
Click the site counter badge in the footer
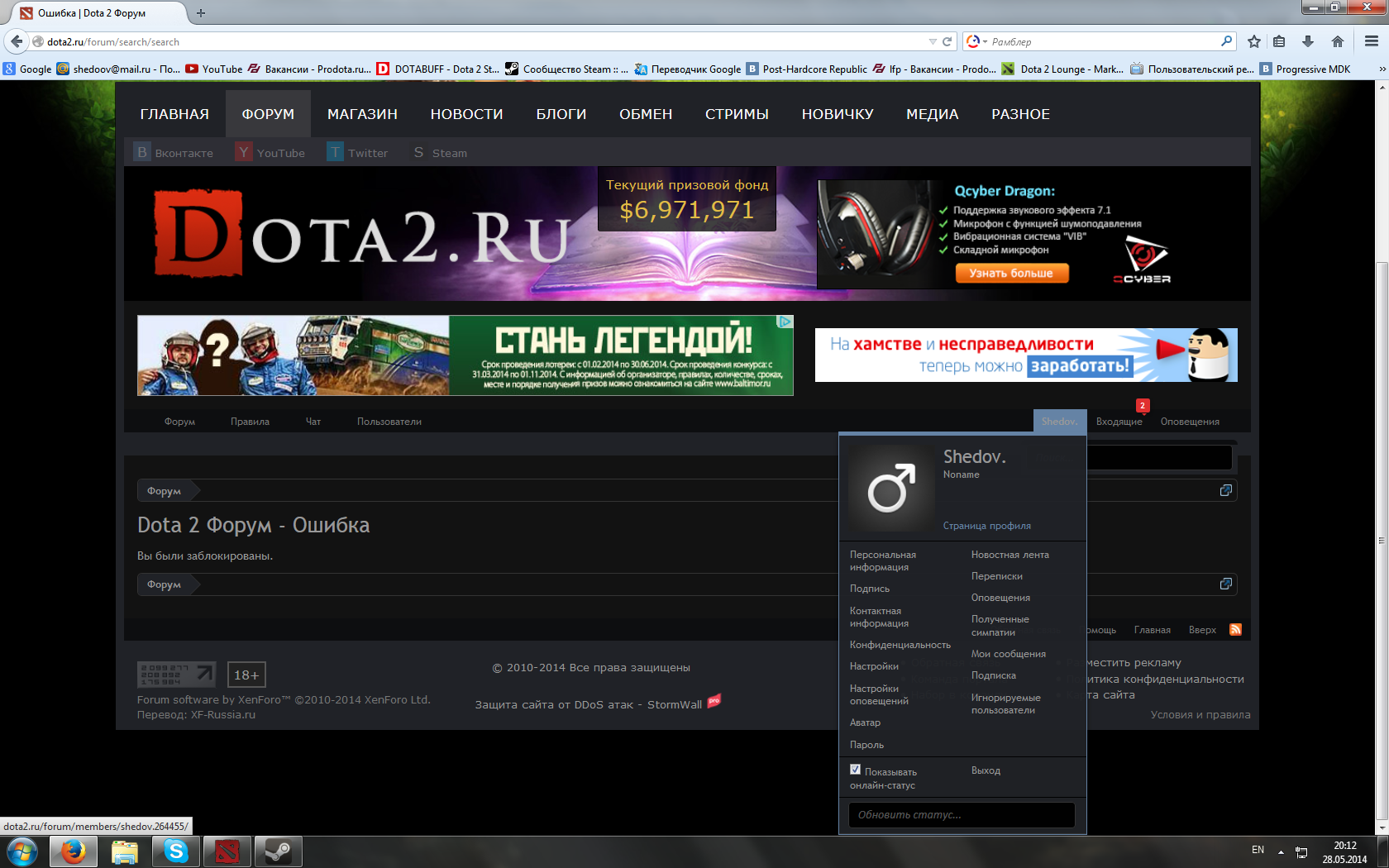(176, 675)
